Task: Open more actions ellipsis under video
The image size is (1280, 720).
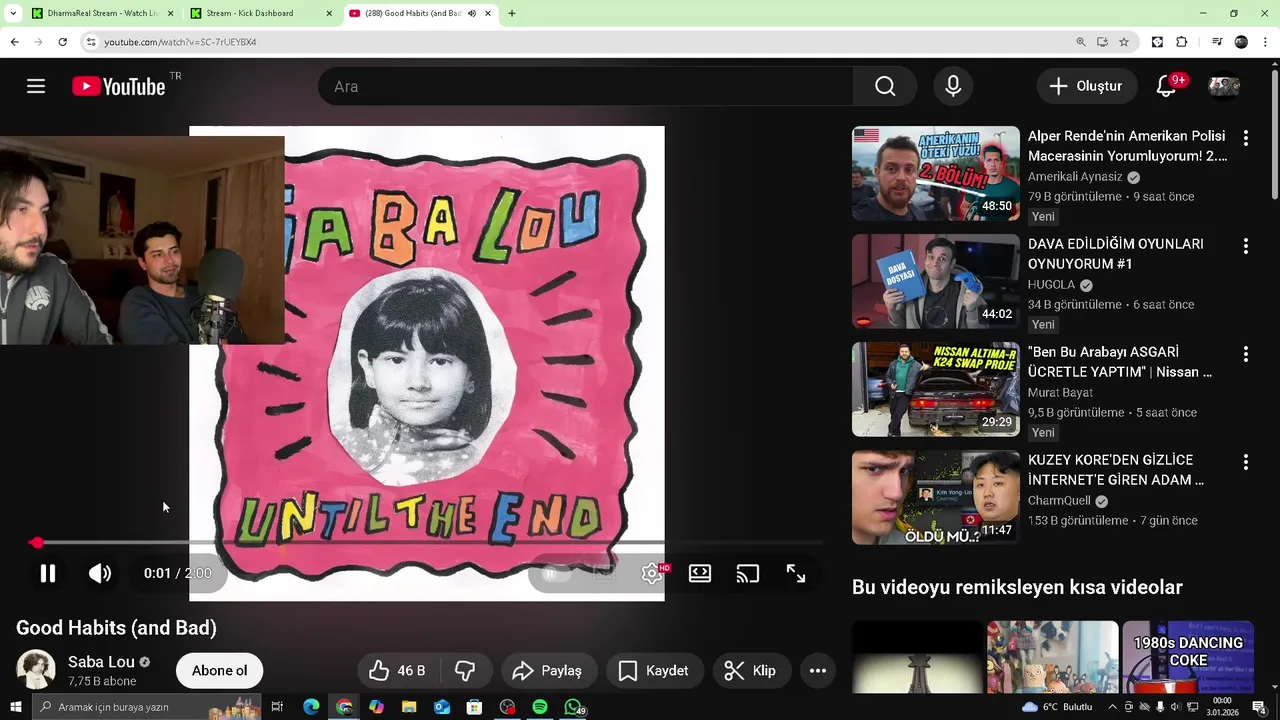Action: pos(817,671)
